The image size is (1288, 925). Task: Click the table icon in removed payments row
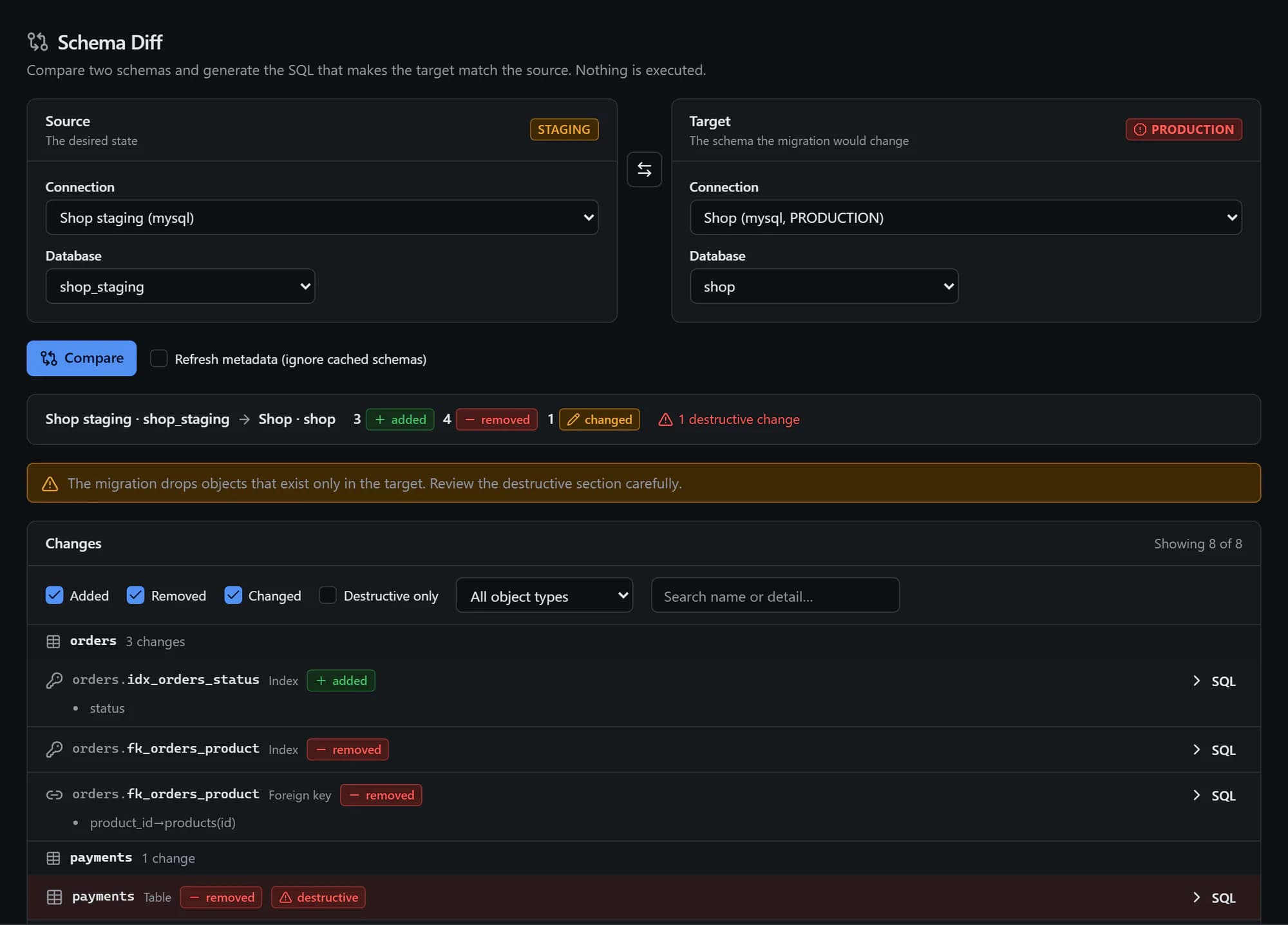point(54,897)
